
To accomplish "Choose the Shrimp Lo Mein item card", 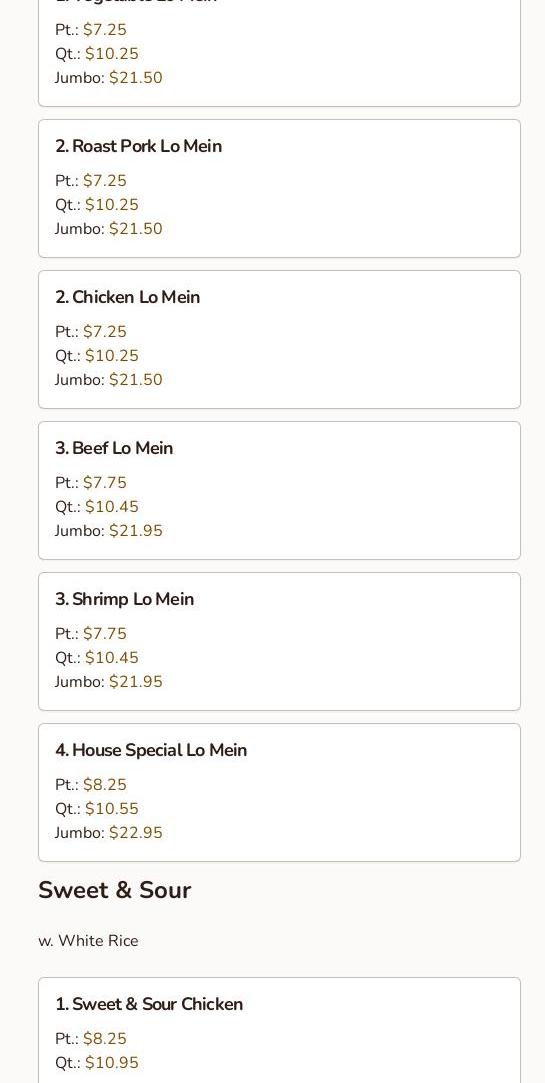I will pyautogui.click(x=279, y=642).
